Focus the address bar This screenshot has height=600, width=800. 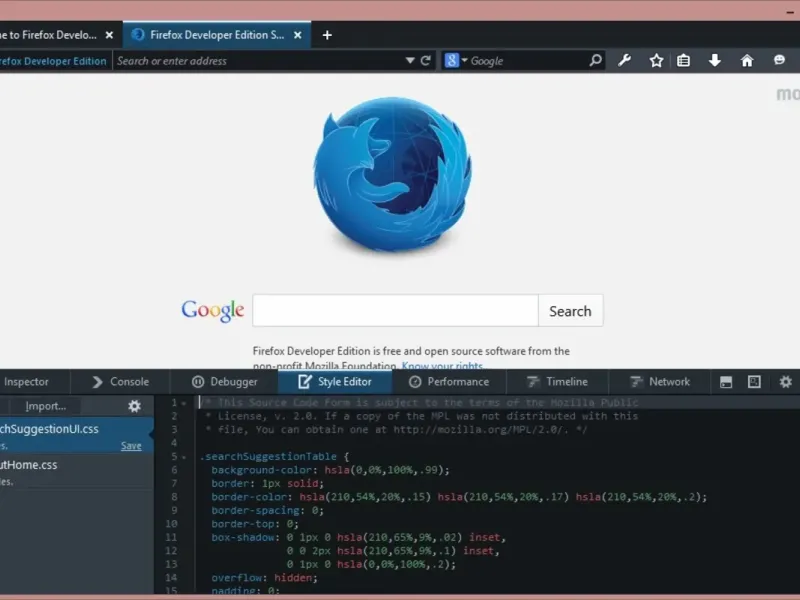tap(258, 61)
